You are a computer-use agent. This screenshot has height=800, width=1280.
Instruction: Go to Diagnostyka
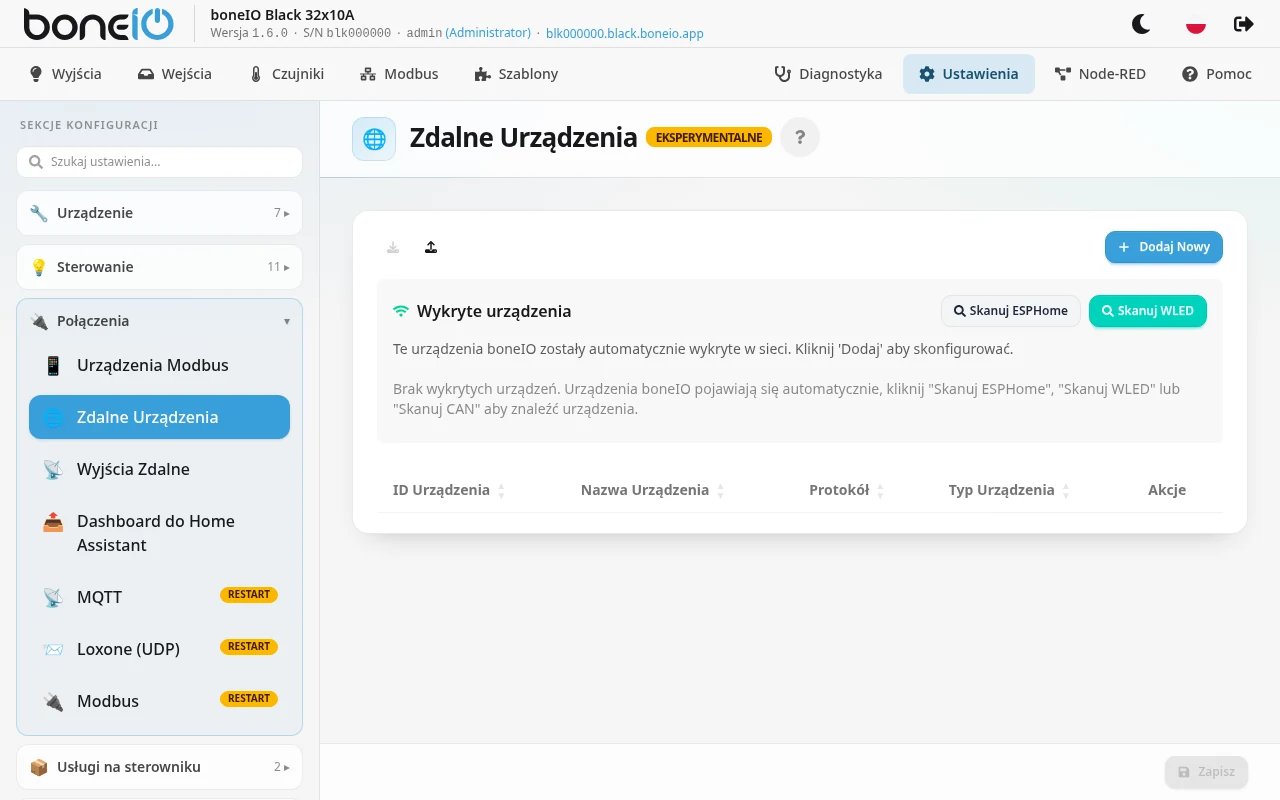click(x=828, y=74)
